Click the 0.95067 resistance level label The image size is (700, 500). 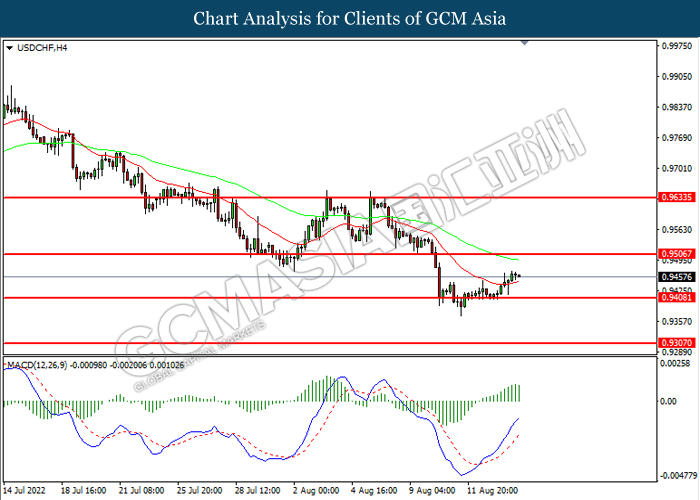pos(677,254)
